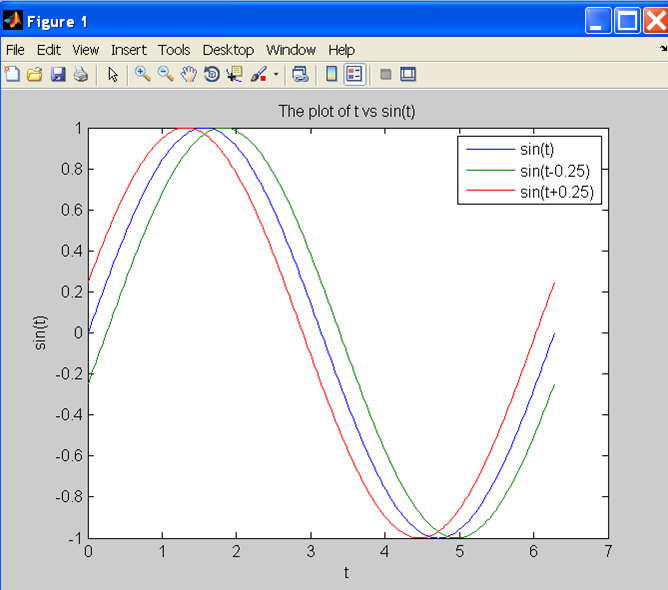
Task: Select the Zoom Out magnifier tool
Action: point(165,74)
